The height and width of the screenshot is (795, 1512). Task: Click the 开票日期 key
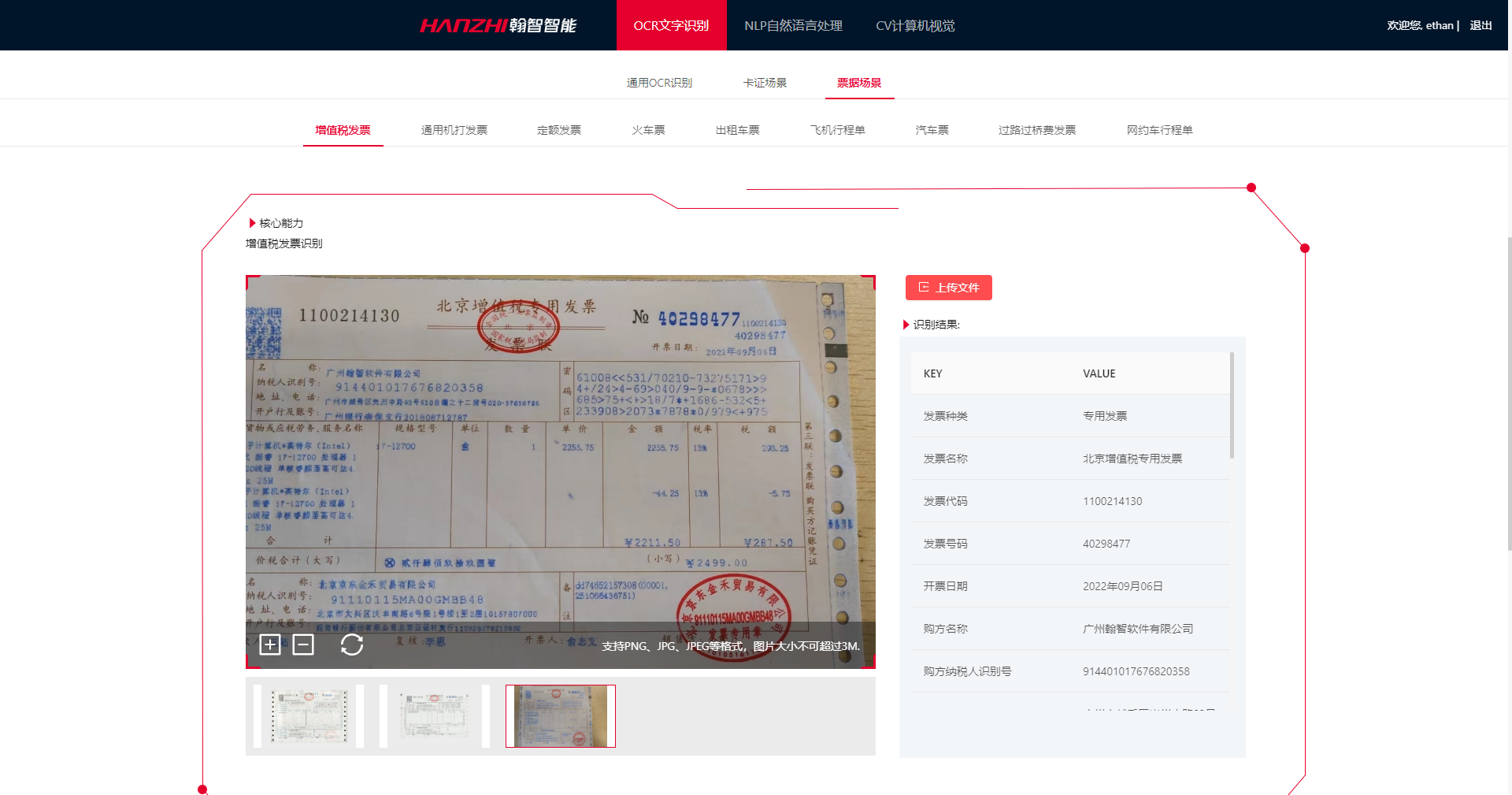point(946,586)
